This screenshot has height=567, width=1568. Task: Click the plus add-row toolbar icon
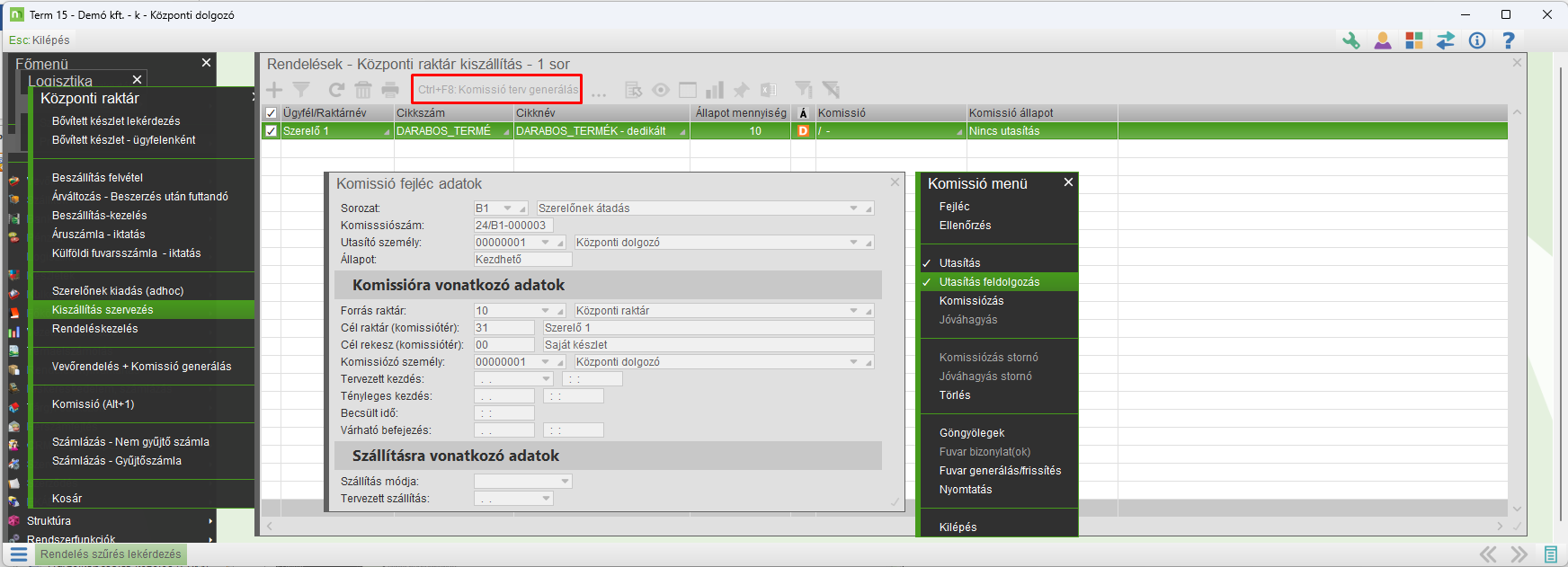[274, 90]
